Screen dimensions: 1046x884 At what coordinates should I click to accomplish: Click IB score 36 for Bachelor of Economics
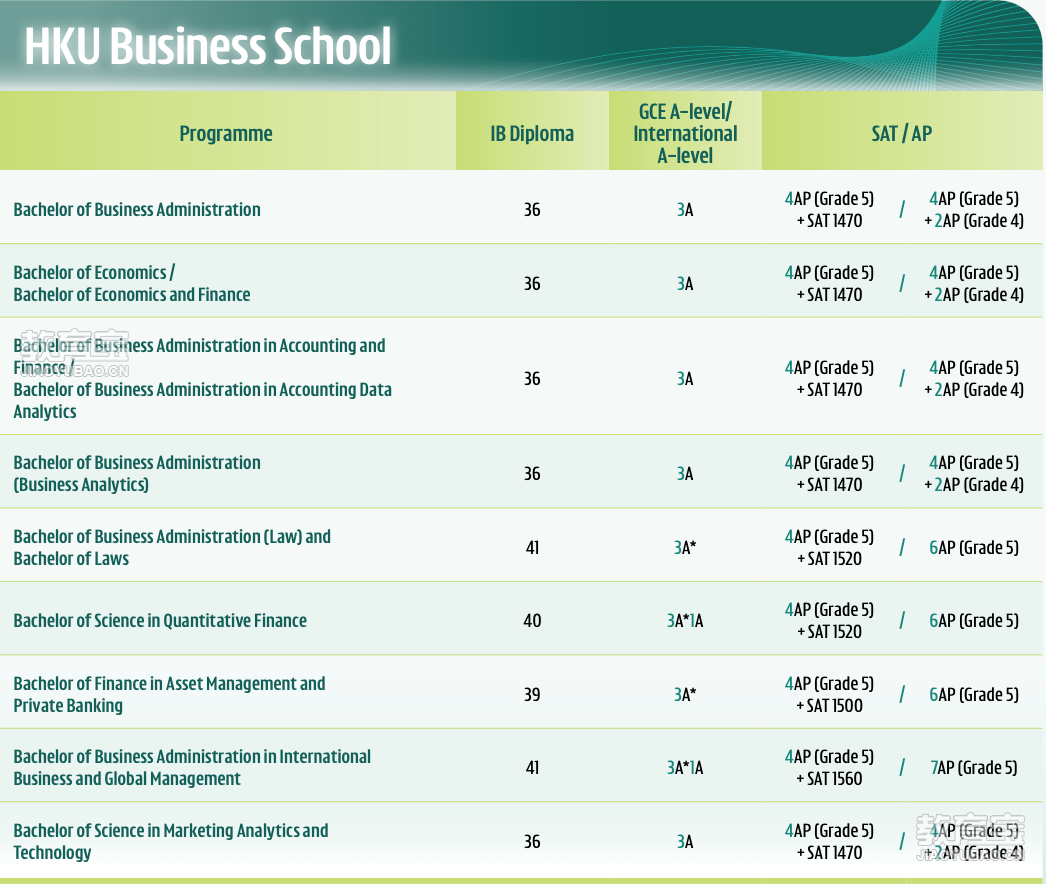(532, 284)
